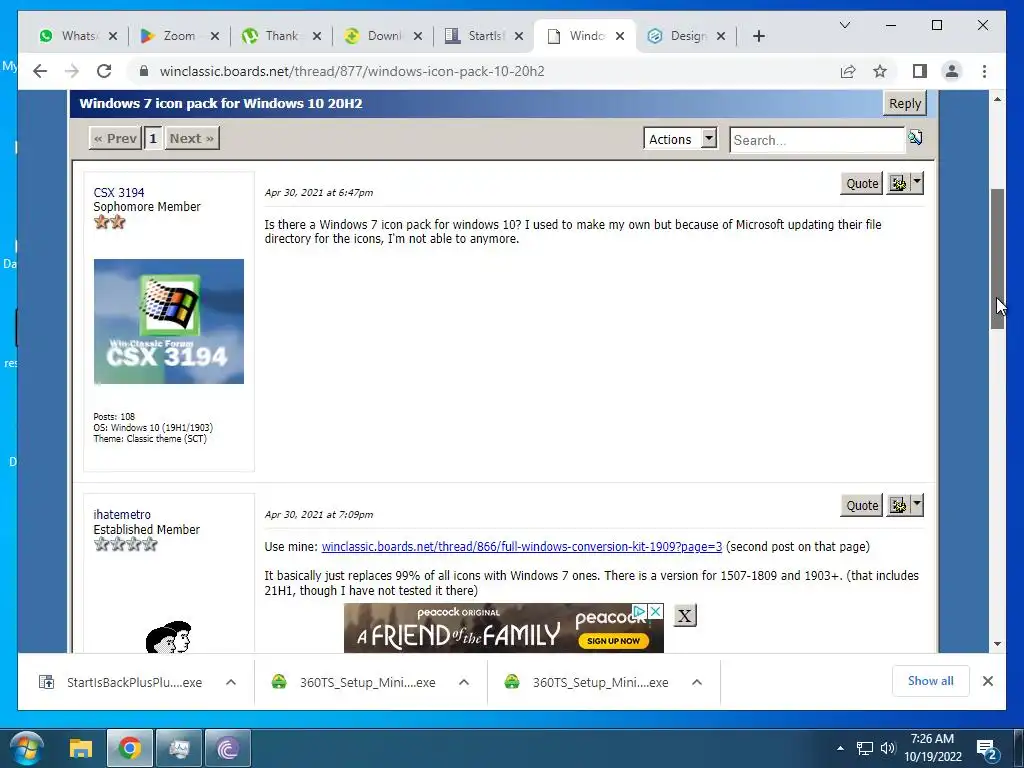The width and height of the screenshot is (1024, 768).
Task: Close ad with the X button
Action: [684, 615]
